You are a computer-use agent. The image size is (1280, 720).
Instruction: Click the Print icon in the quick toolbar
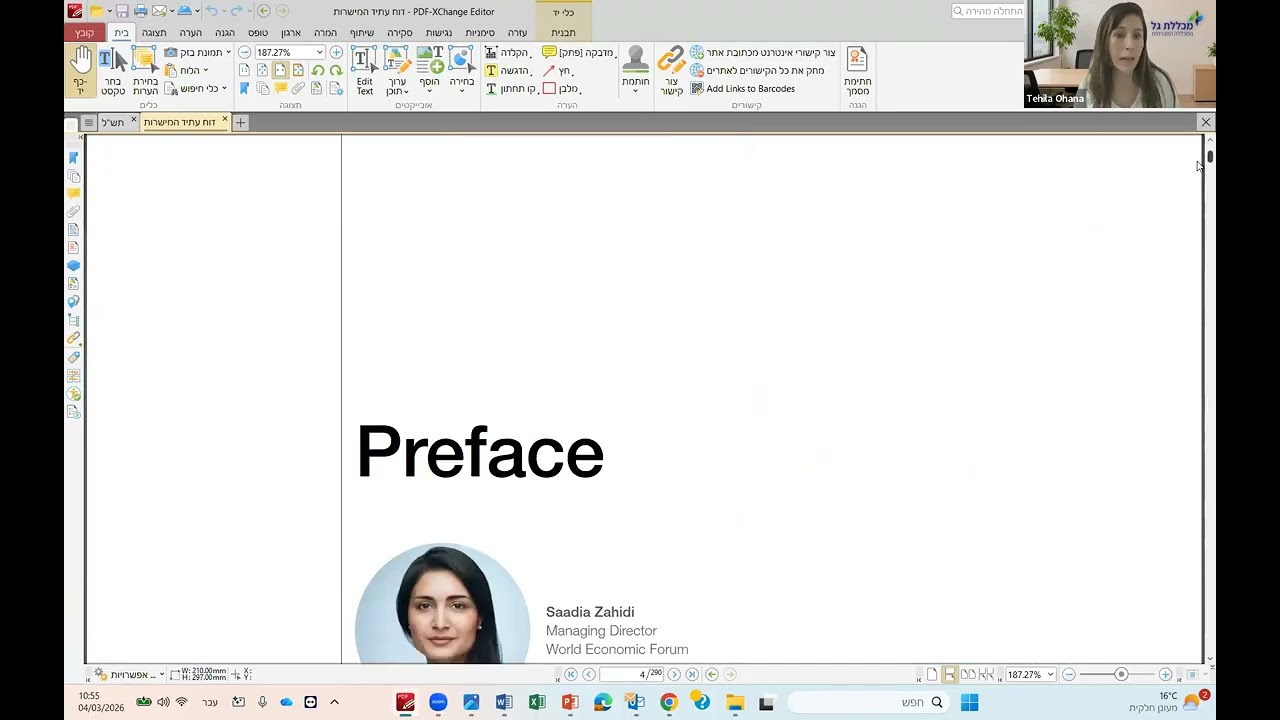click(x=140, y=11)
